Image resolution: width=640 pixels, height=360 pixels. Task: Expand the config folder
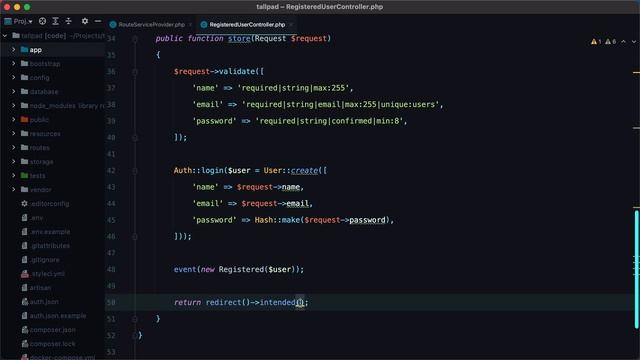tap(13, 77)
